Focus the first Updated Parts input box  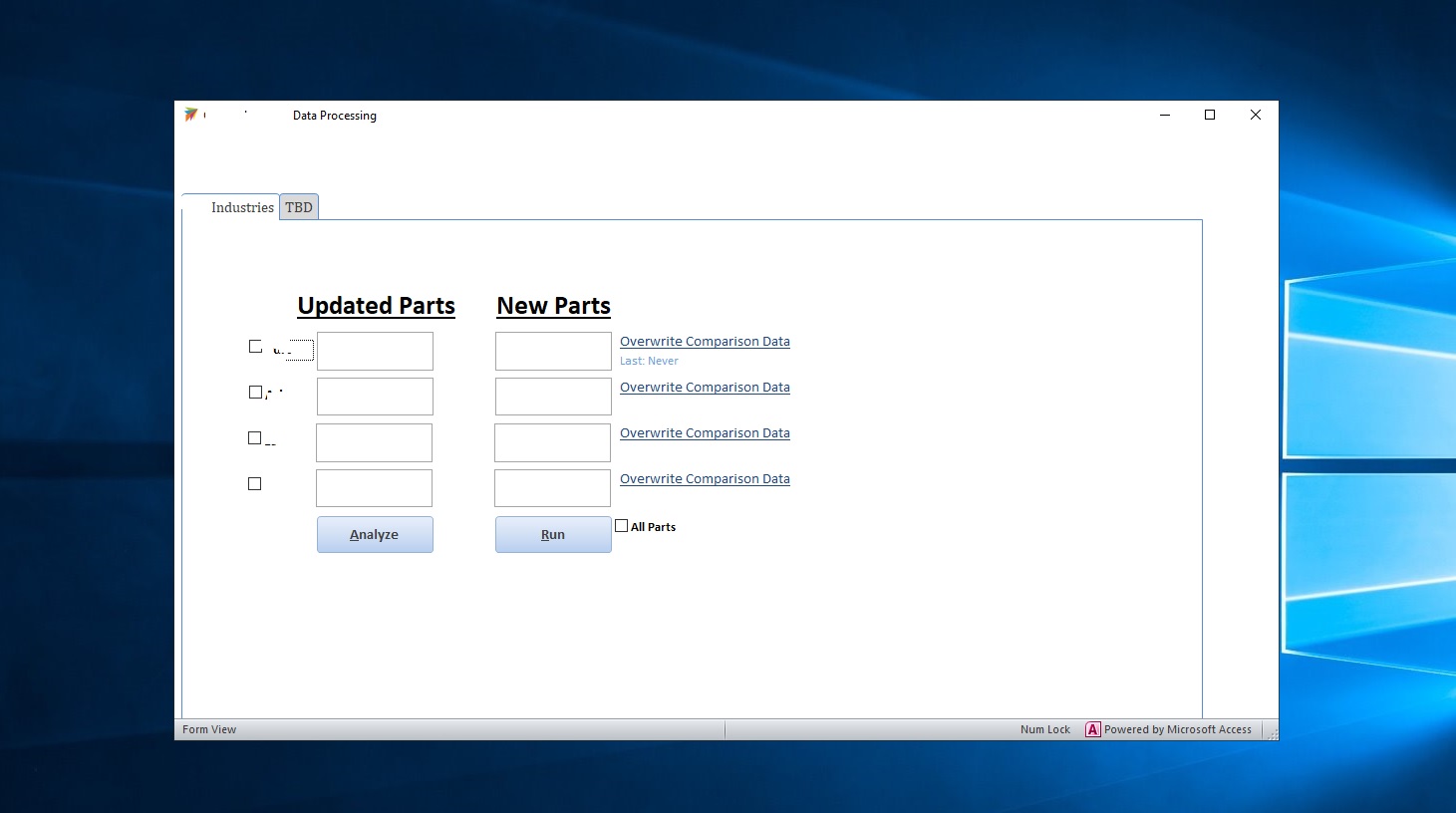375,351
